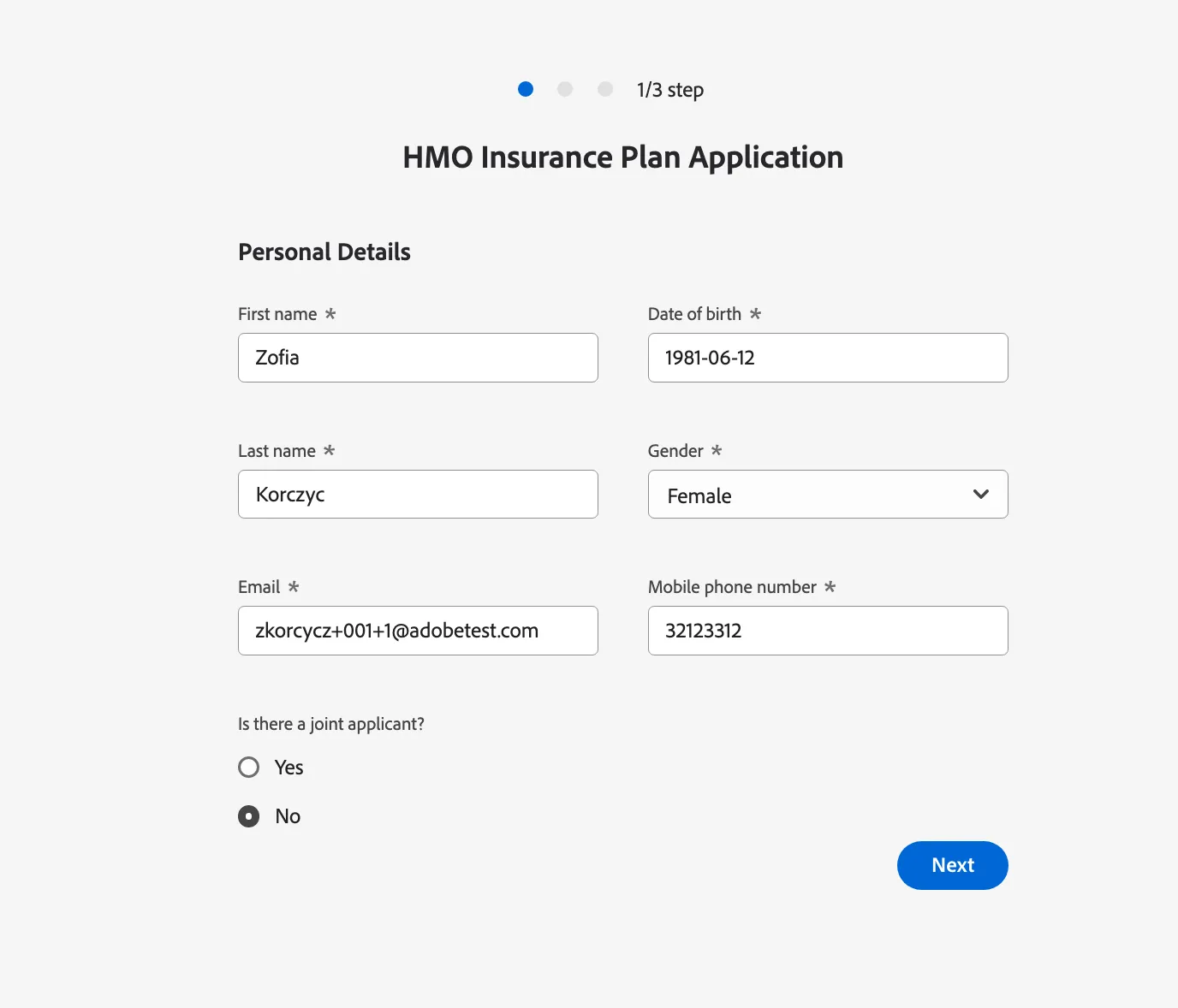Click the 'First name' label
This screenshot has height=1008, width=1178.
277,314
